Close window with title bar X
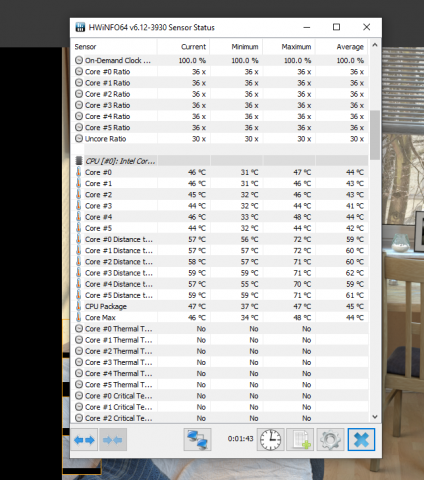This screenshot has width=424, height=480. pyautogui.click(x=367, y=27)
